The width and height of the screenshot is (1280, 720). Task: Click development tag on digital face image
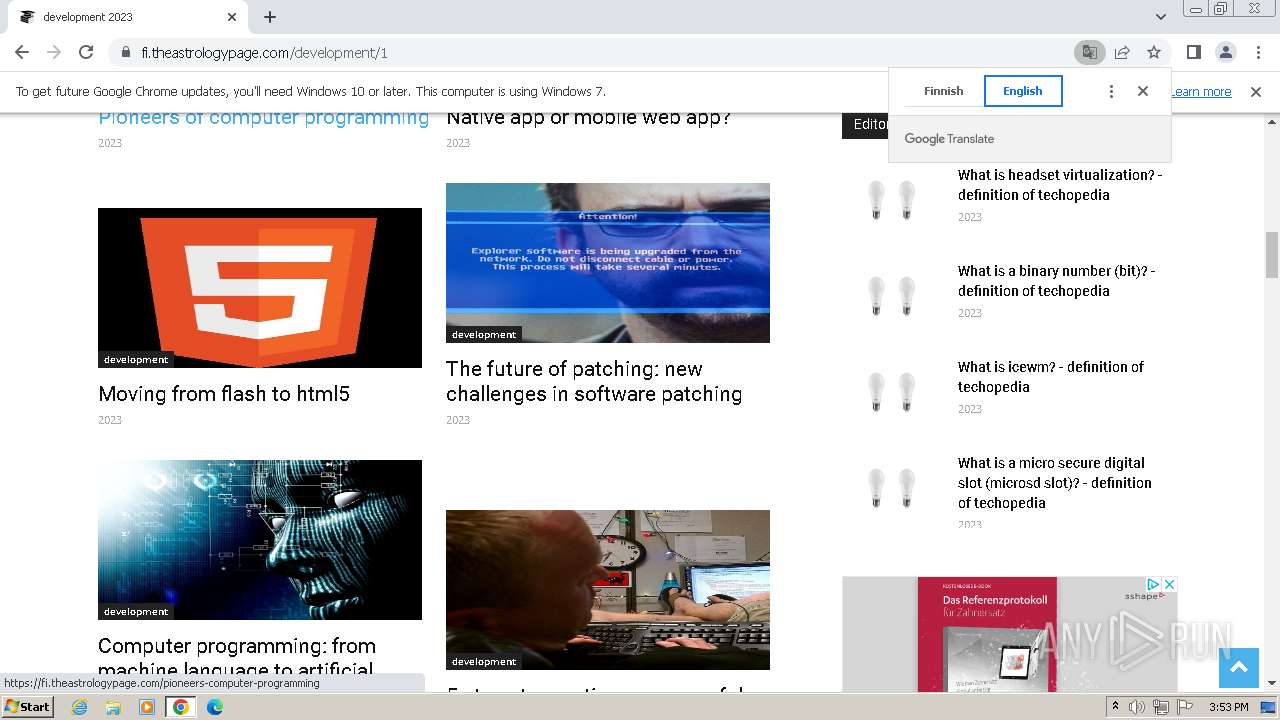[136, 612]
